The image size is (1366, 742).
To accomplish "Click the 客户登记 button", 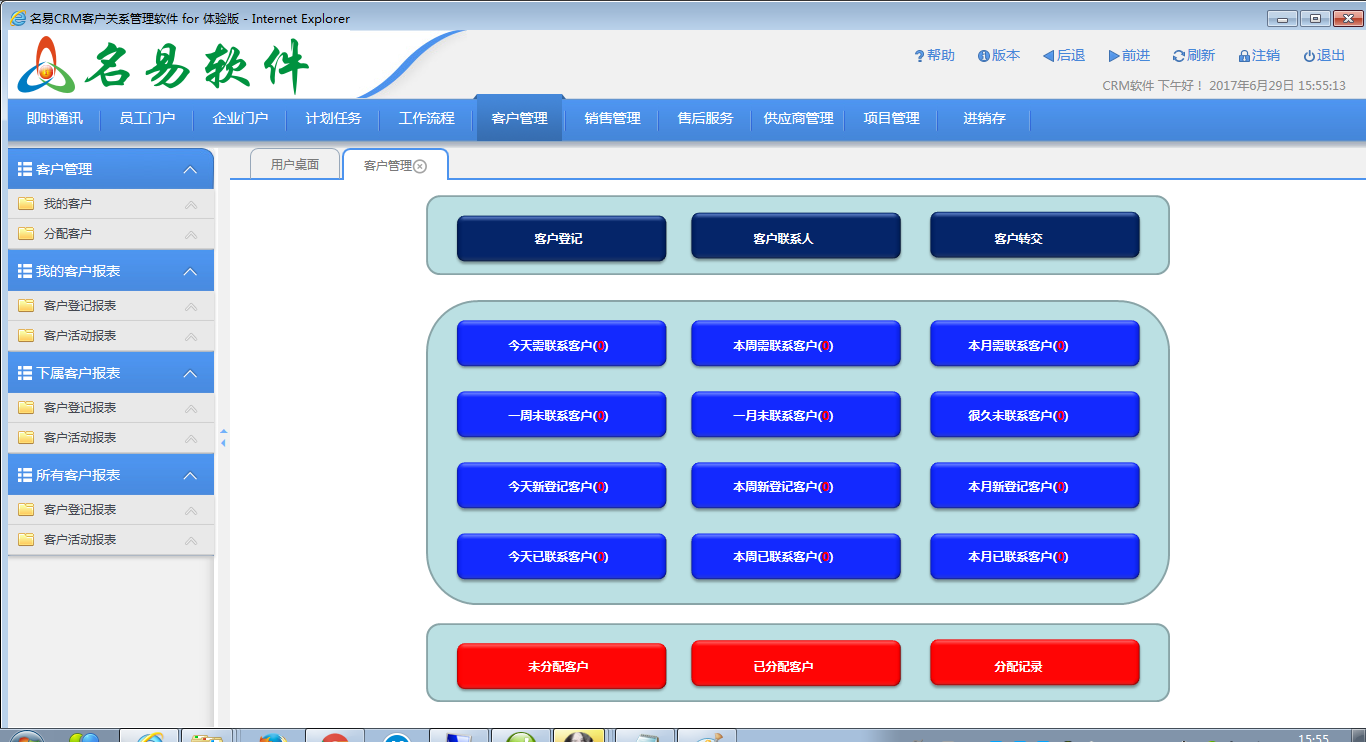I will 561,238.
